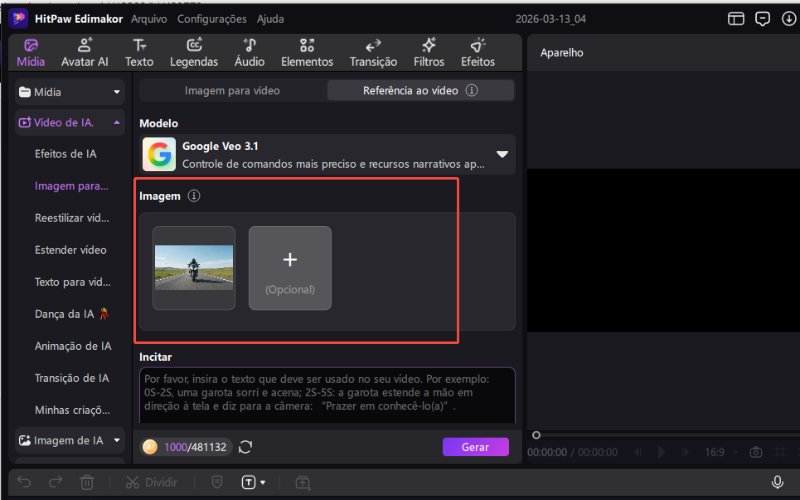The height and width of the screenshot is (500, 800).
Task: Play the preview video
Action: tap(661, 452)
